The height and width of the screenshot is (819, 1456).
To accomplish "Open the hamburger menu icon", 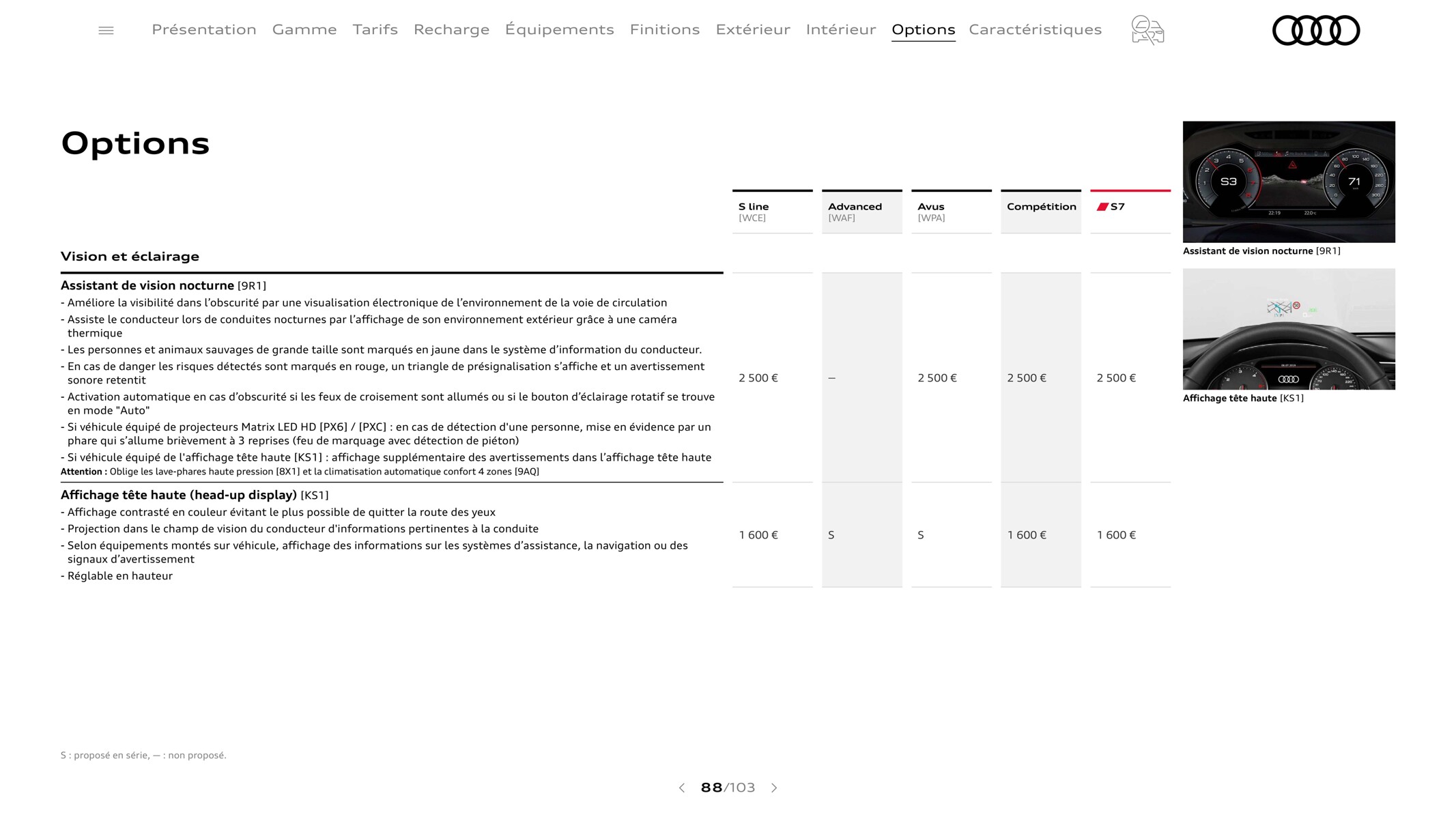I will point(106,30).
